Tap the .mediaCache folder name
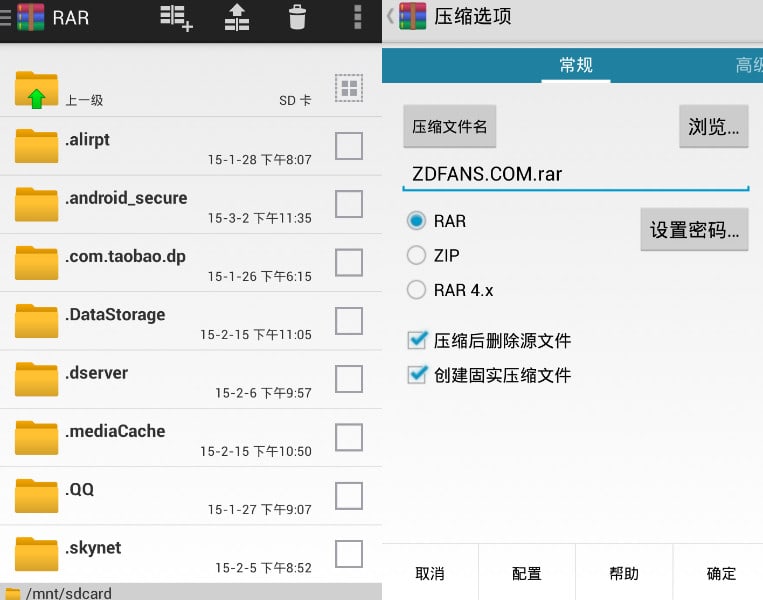 click(x=115, y=431)
